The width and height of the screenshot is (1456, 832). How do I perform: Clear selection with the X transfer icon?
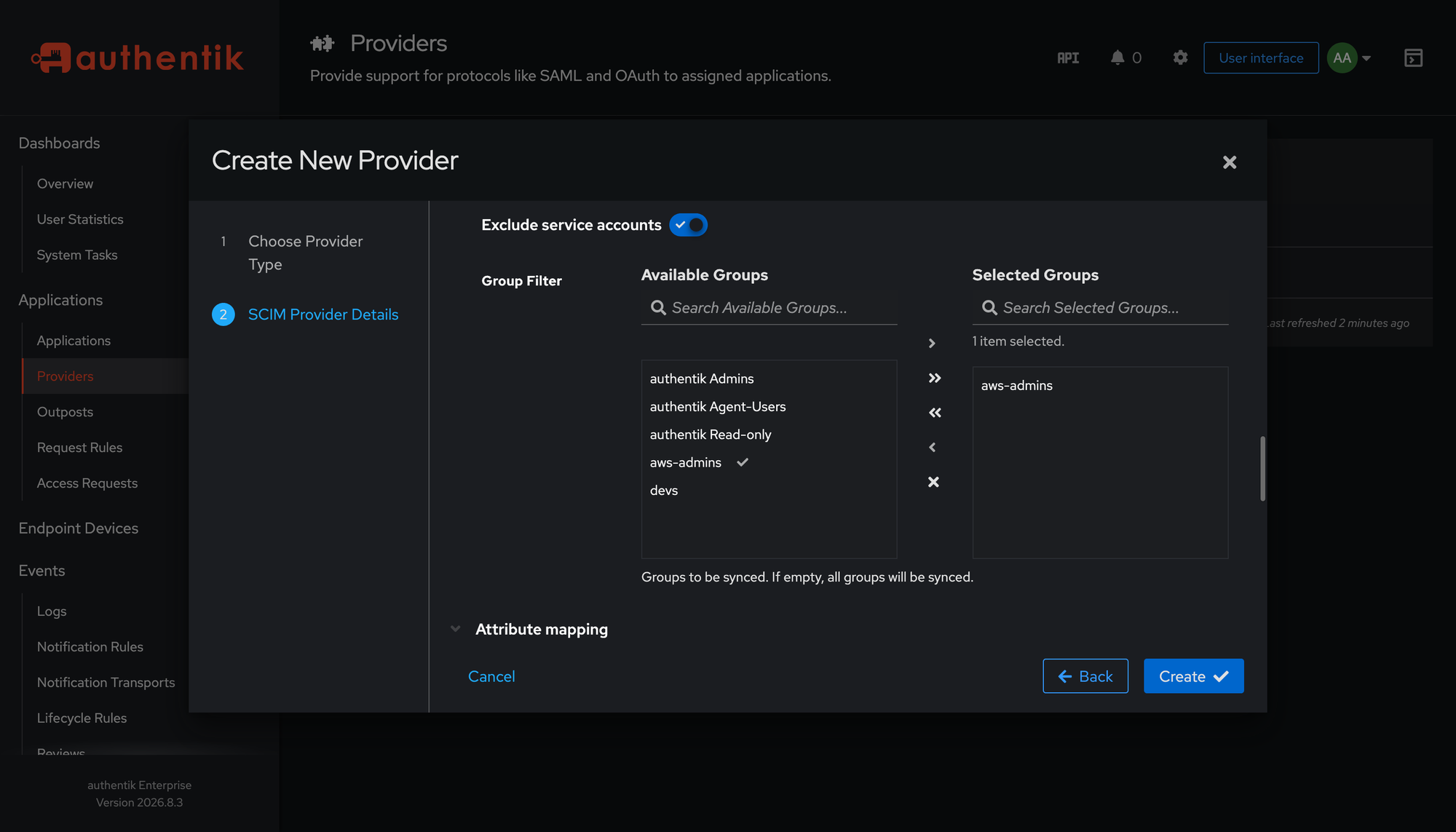click(933, 482)
